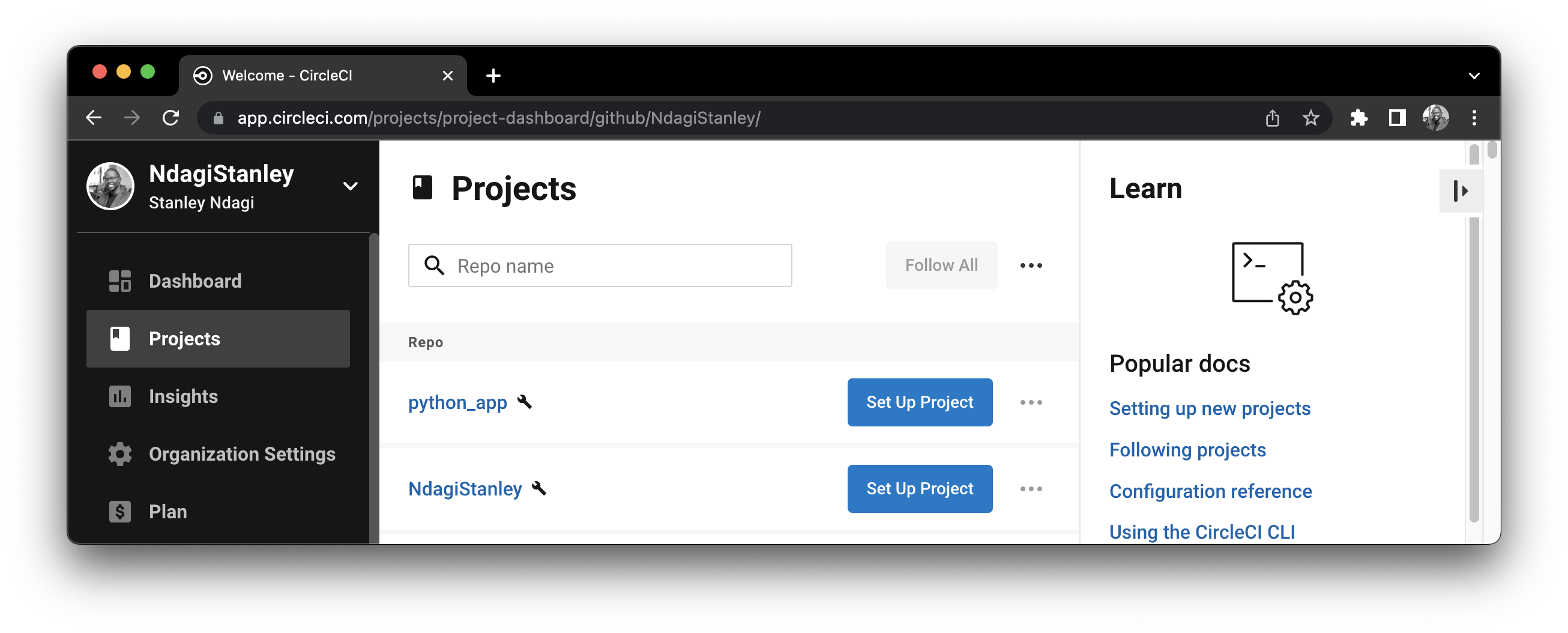
Task: Toggle the browser side panel icon
Action: pyautogui.click(x=1397, y=118)
